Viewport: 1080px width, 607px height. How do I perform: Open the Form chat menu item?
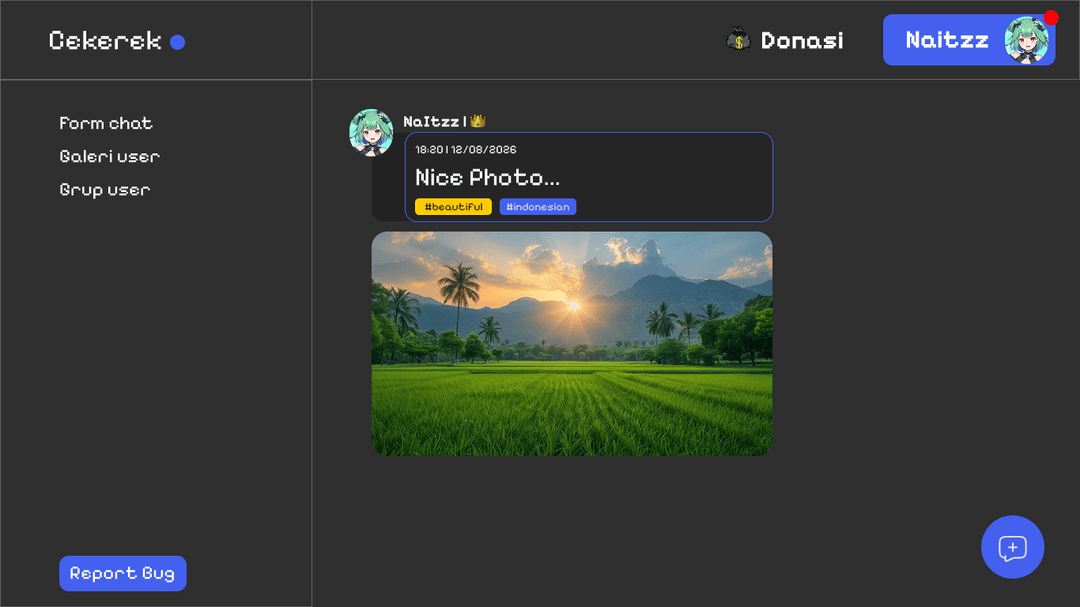pyautogui.click(x=105, y=123)
